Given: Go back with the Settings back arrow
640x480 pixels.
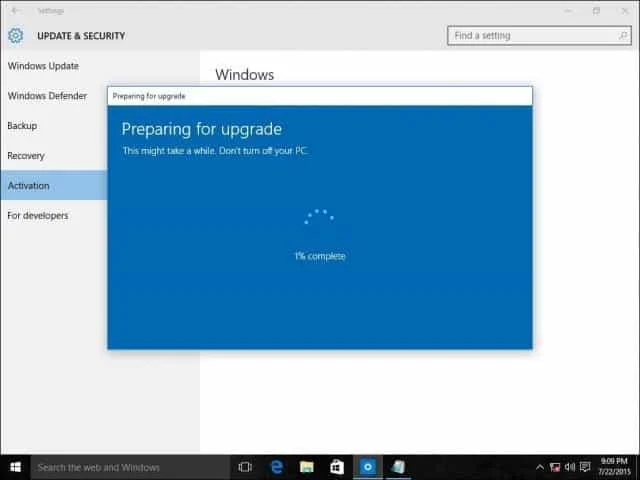Looking at the screenshot, I should (x=15, y=11).
